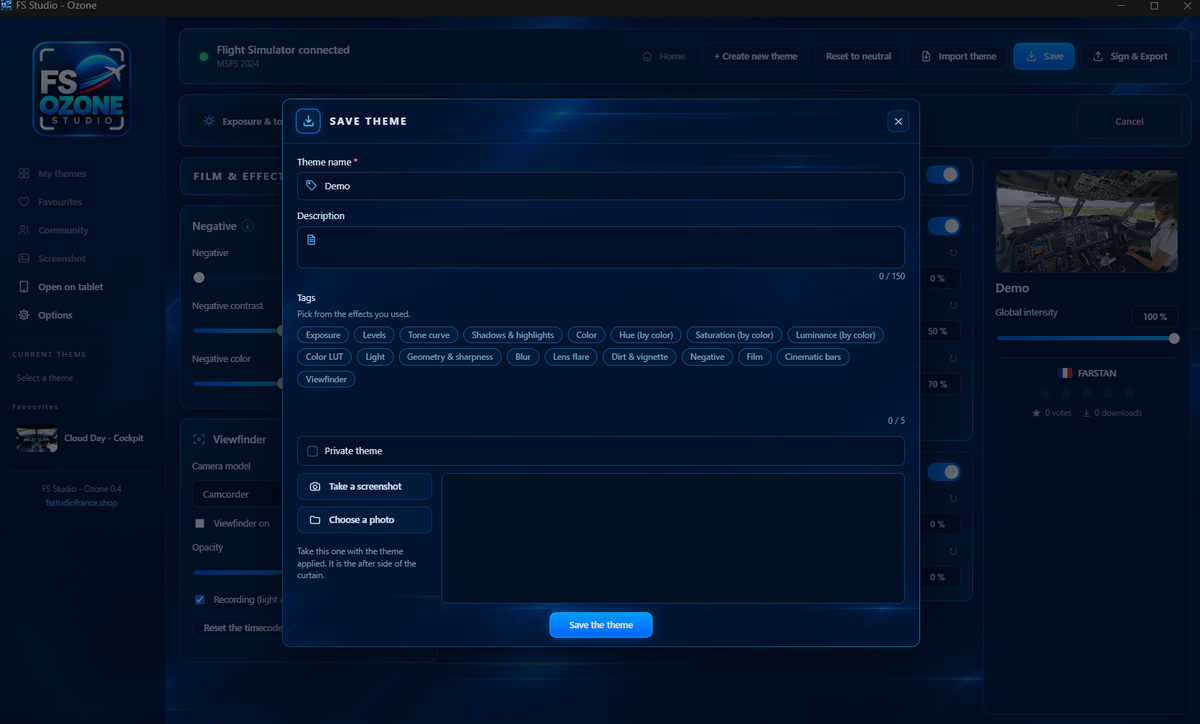Toggle the Film & Effects switch

tap(943, 175)
